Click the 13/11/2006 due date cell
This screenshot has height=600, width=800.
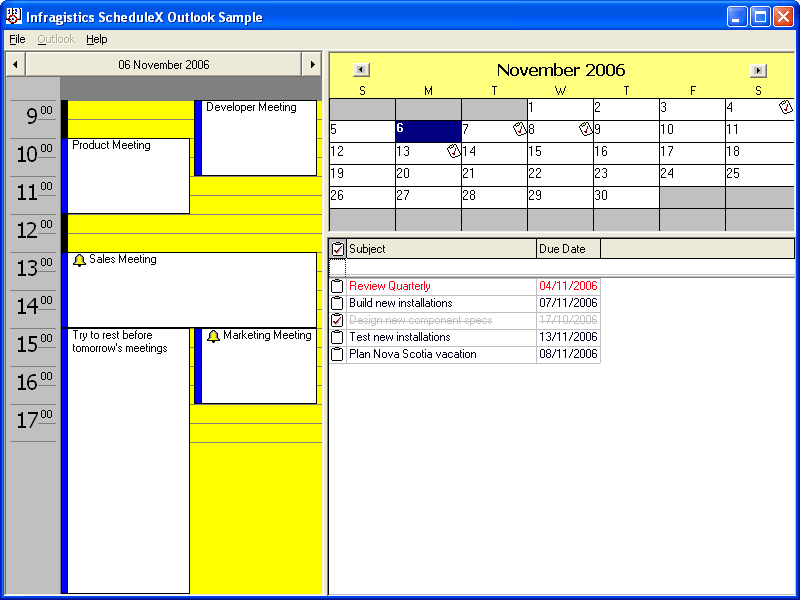568,337
